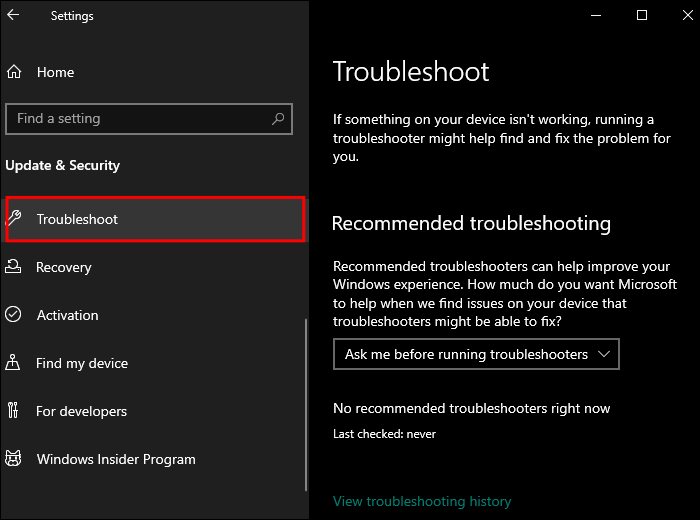Click the search magnifier icon
Screen dimensions: 700x520
pos(278,118)
